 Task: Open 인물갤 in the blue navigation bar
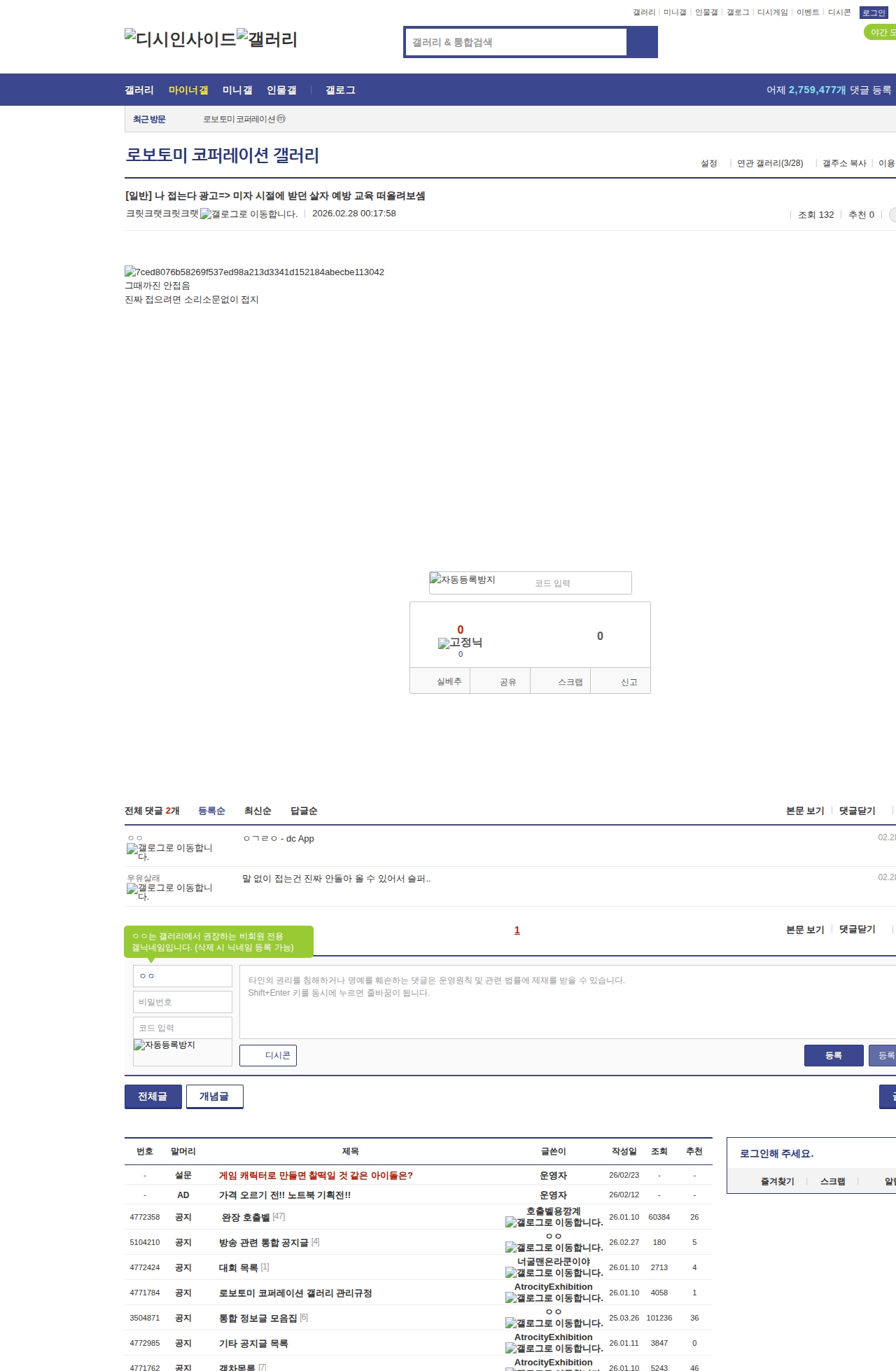[x=281, y=90]
